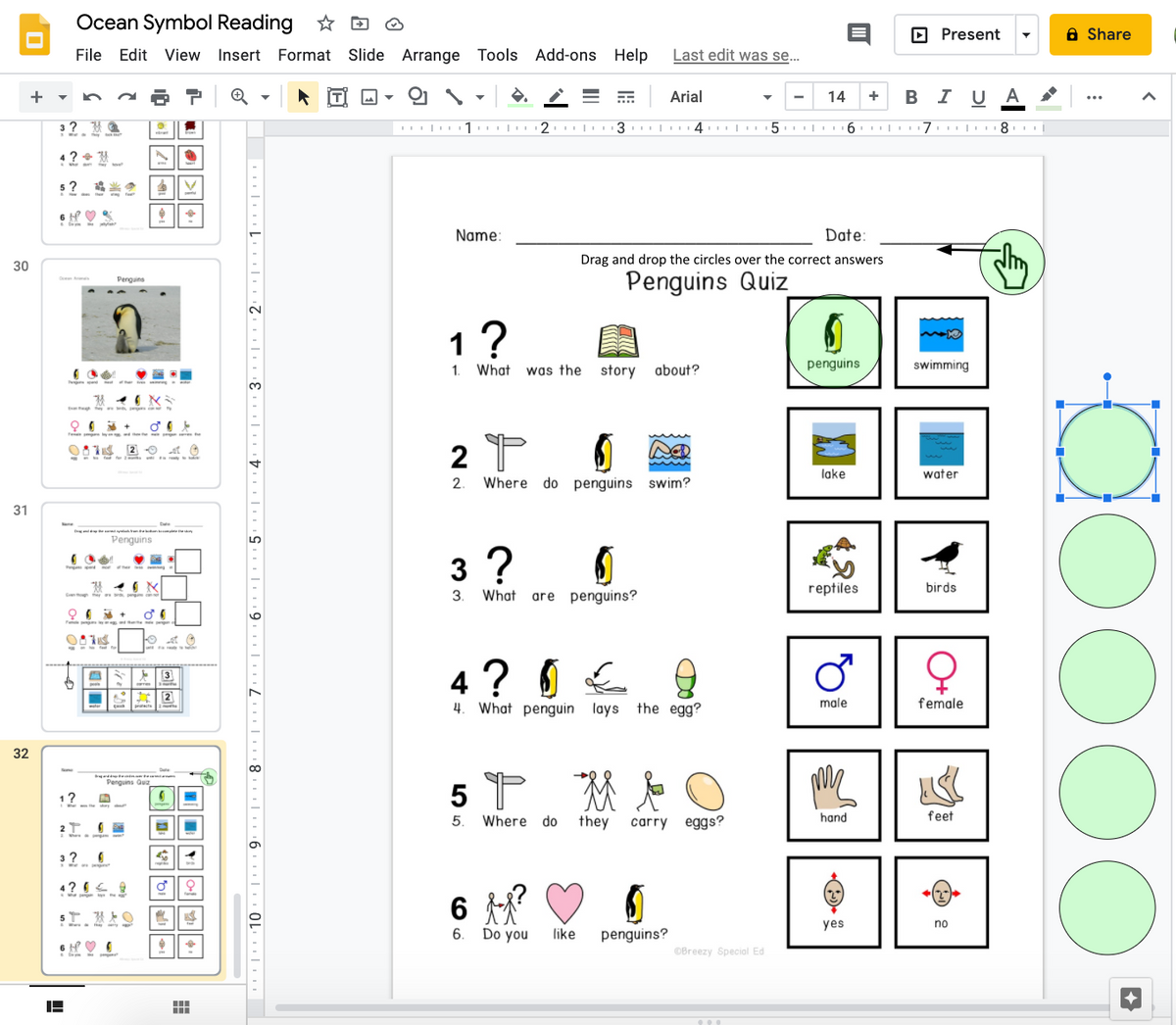Open the Shape tool

tap(417, 96)
